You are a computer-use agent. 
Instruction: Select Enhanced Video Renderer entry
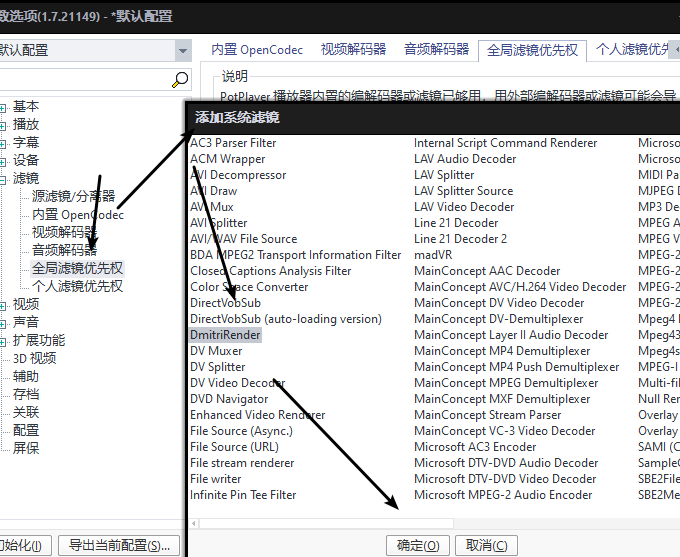tap(258, 415)
